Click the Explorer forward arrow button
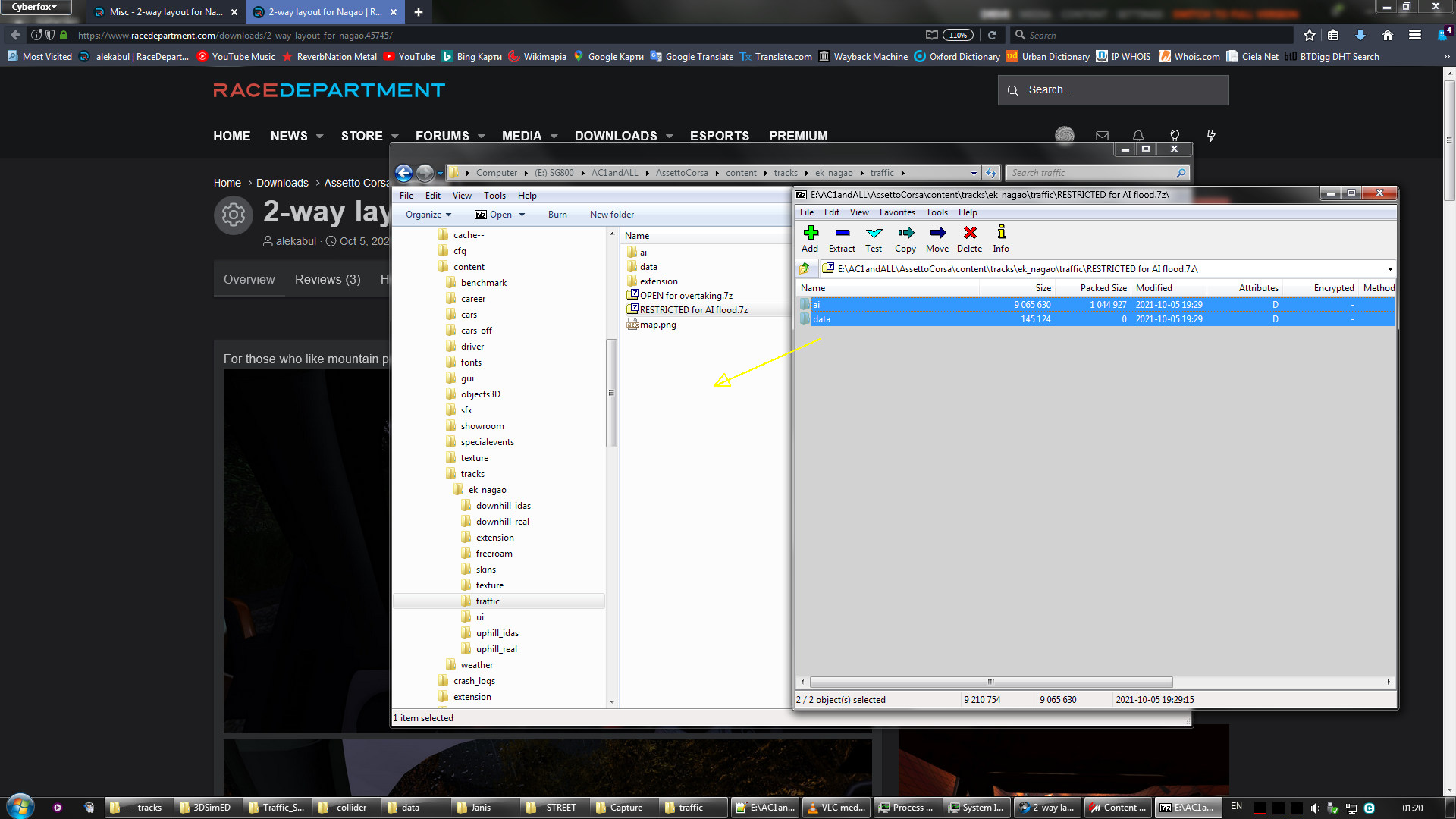 (425, 173)
